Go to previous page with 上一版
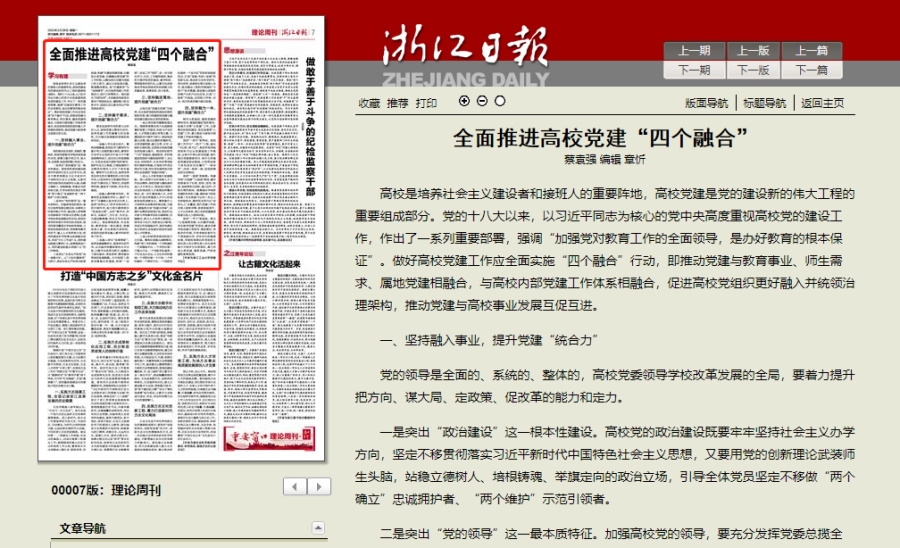Screen dimensions: 900x548 753,51
